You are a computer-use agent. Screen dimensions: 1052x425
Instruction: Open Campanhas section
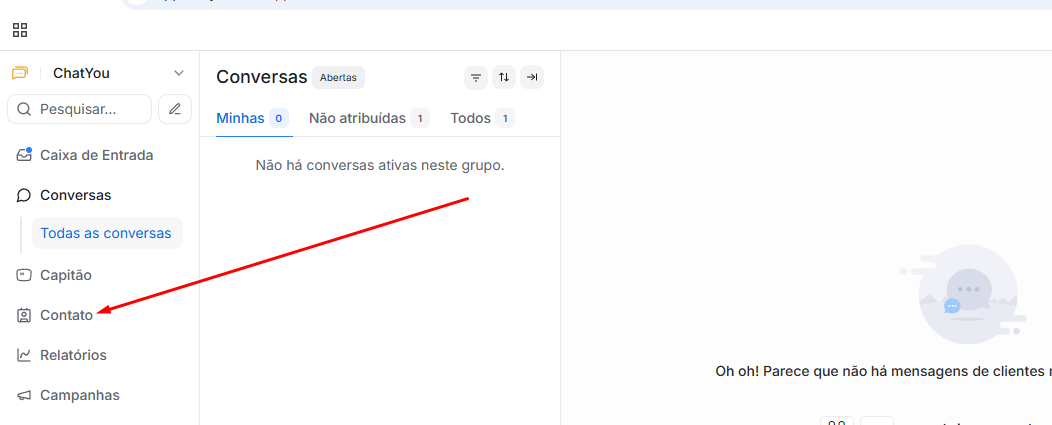click(79, 395)
